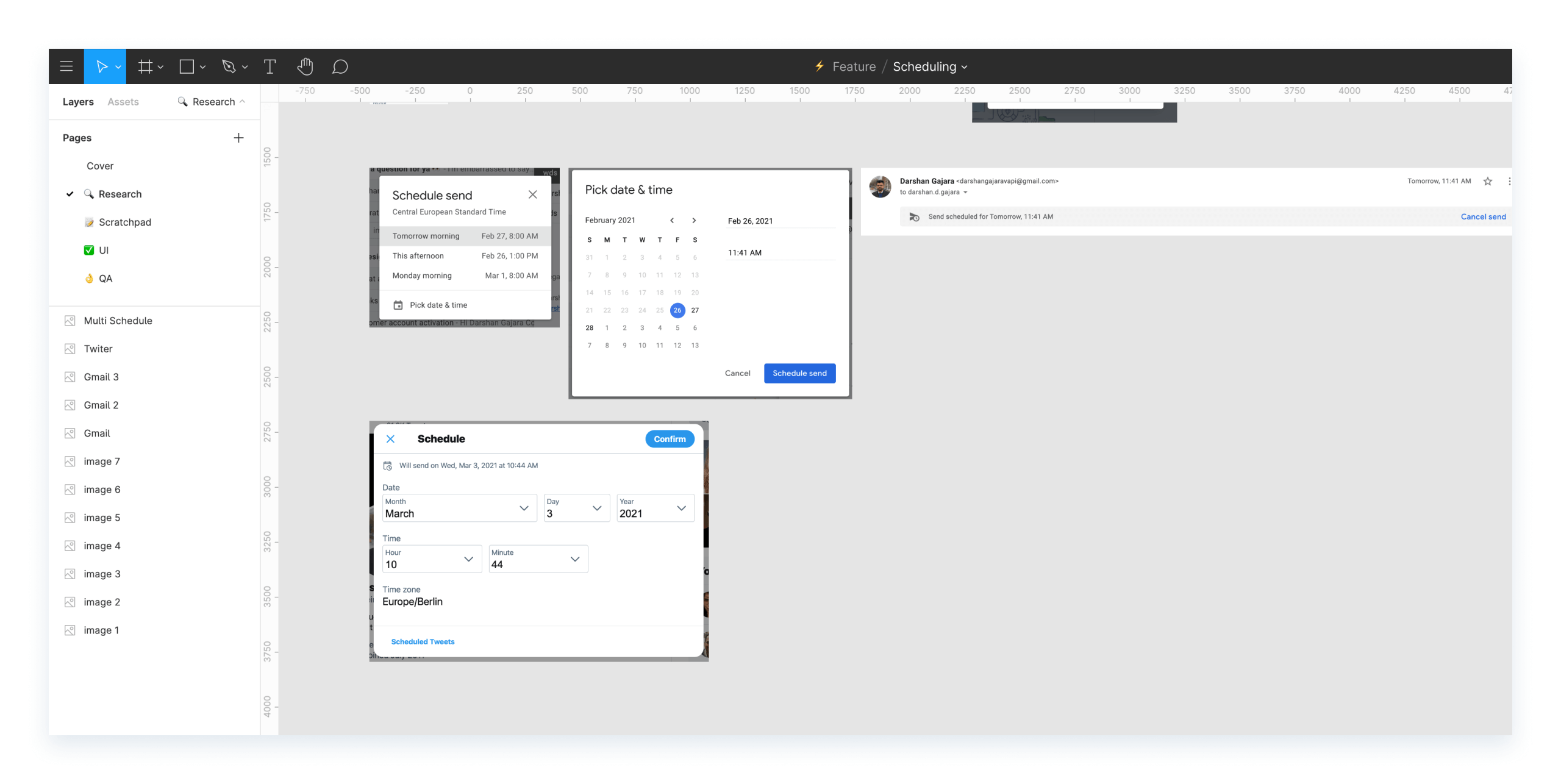
Task: Click Darshan Gajara's avatar photo
Action: click(880, 187)
